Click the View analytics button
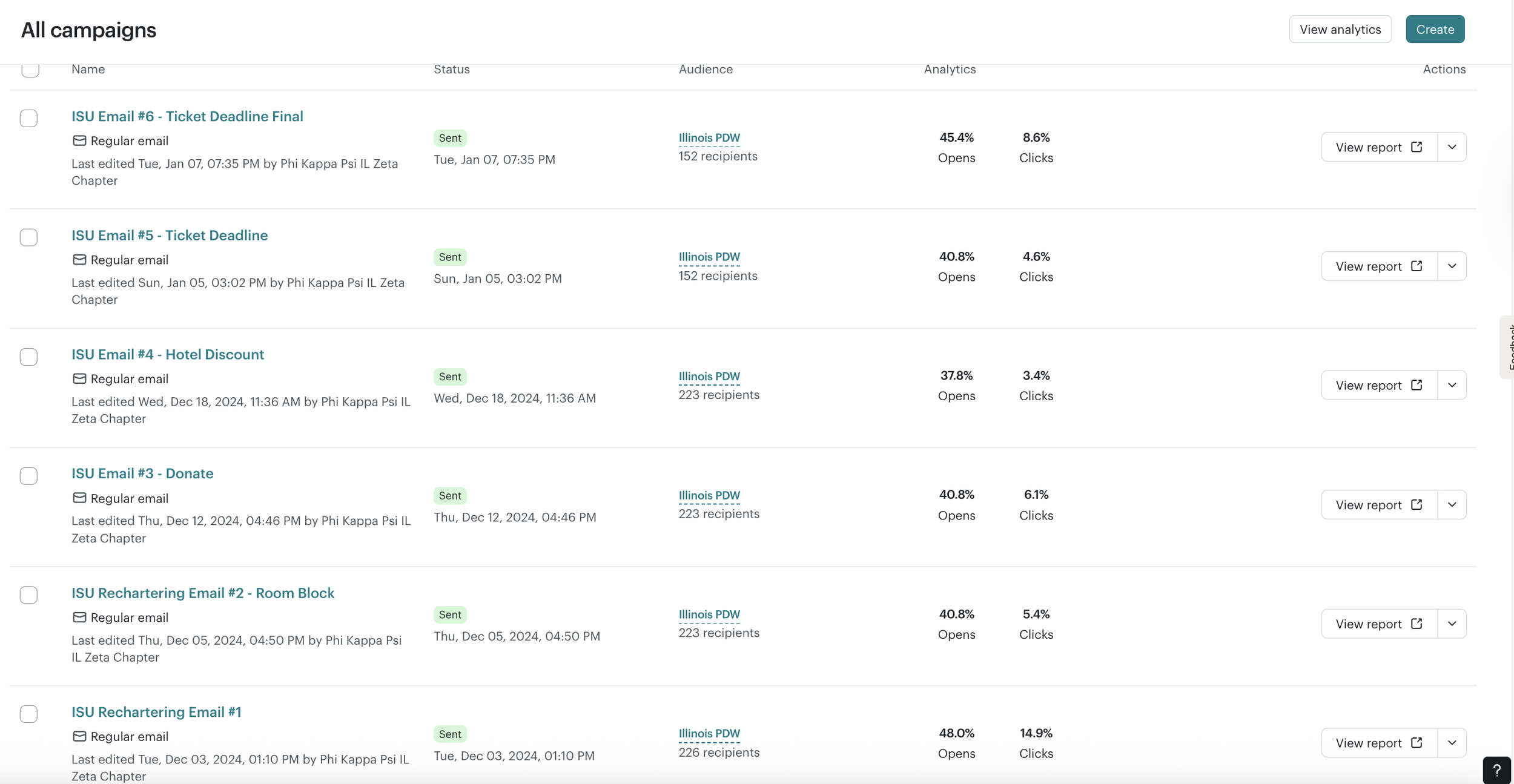The image size is (1514, 784). 1340,28
